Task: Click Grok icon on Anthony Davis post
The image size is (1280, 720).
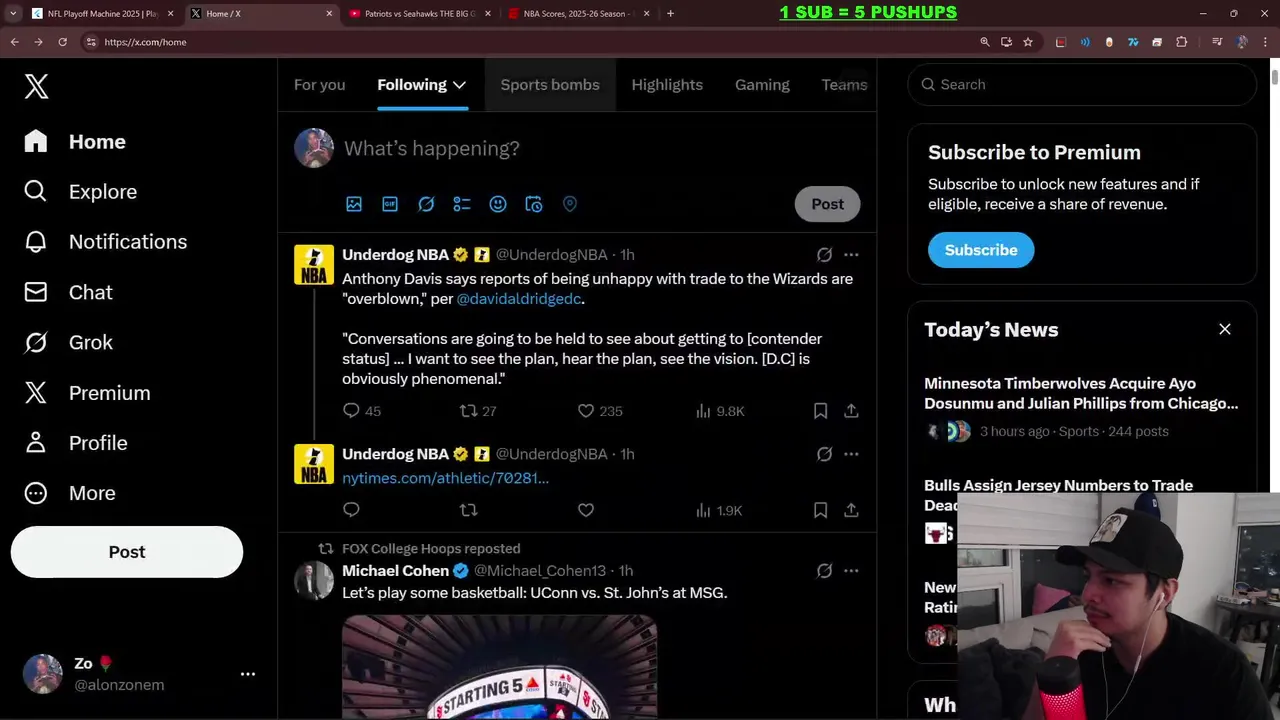Action: tap(824, 255)
